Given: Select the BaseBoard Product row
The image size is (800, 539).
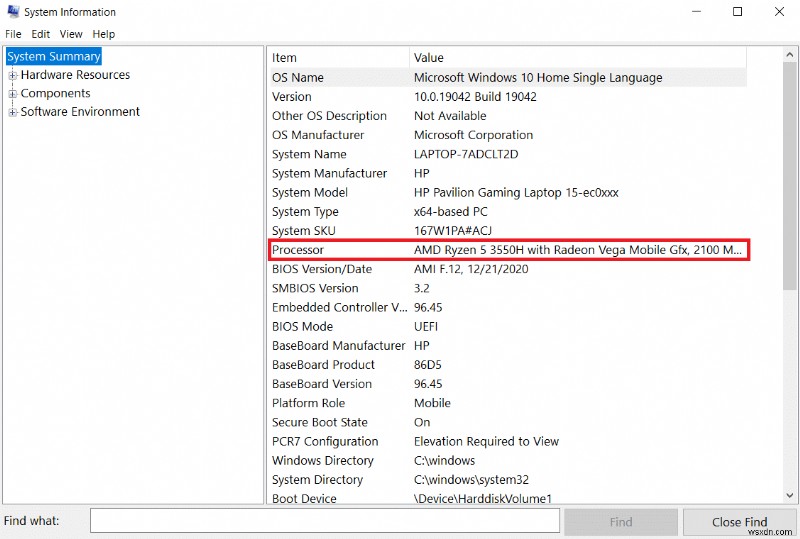Looking at the screenshot, I should tap(508, 364).
